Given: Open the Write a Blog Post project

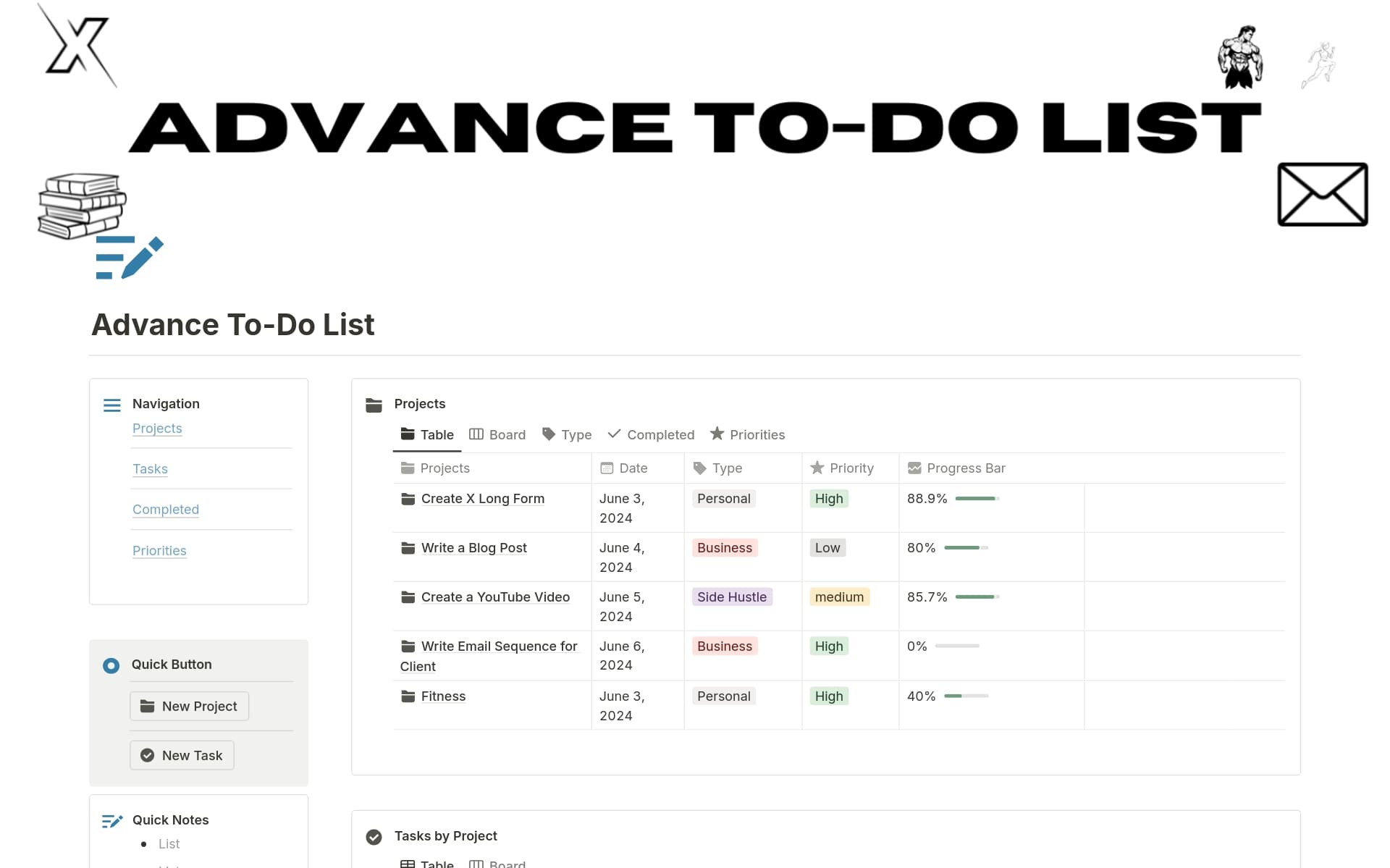Looking at the screenshot, I should point(474,548).
